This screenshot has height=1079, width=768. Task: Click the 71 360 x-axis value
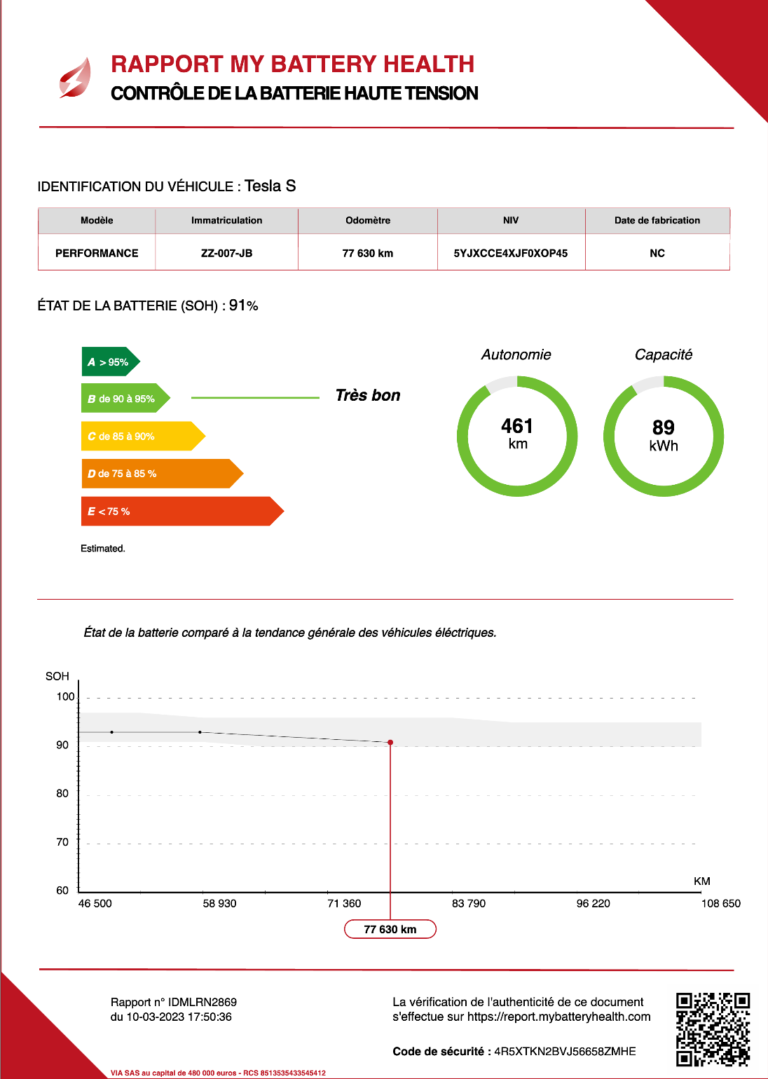point(344,903)
